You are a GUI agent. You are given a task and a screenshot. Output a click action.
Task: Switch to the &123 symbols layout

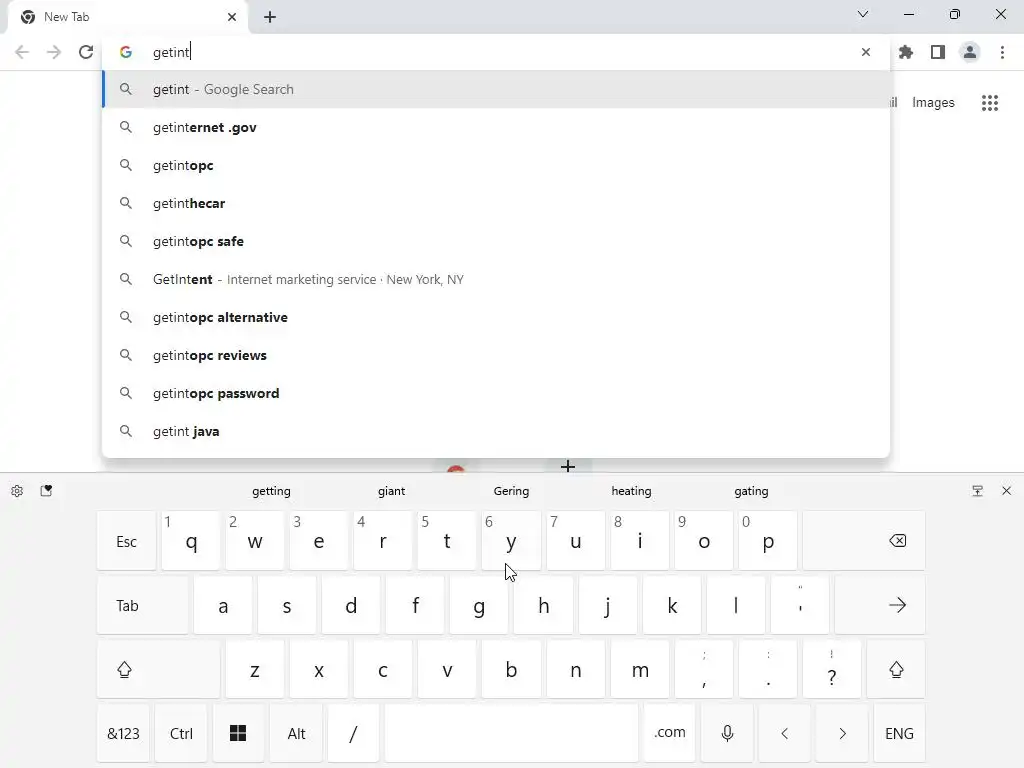click(123, 733)
